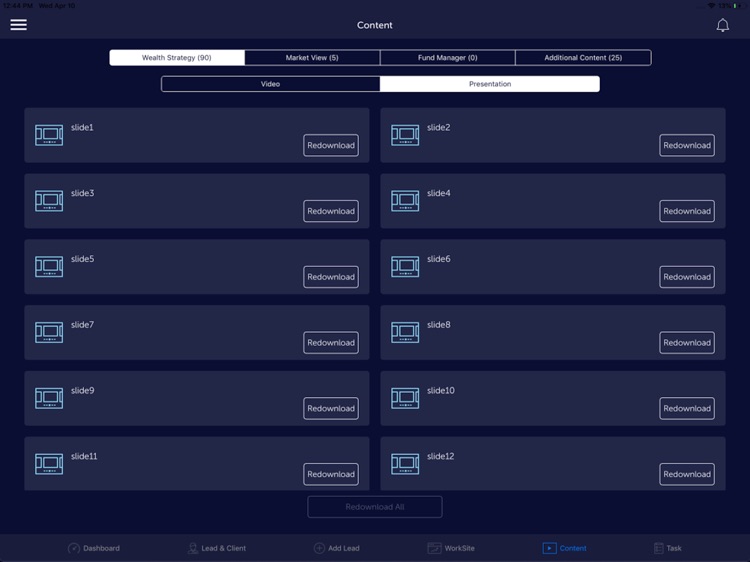Switch to Wealth Strategy (90) tab
Viewport: 750px width, 562px height.
[177, 57]
